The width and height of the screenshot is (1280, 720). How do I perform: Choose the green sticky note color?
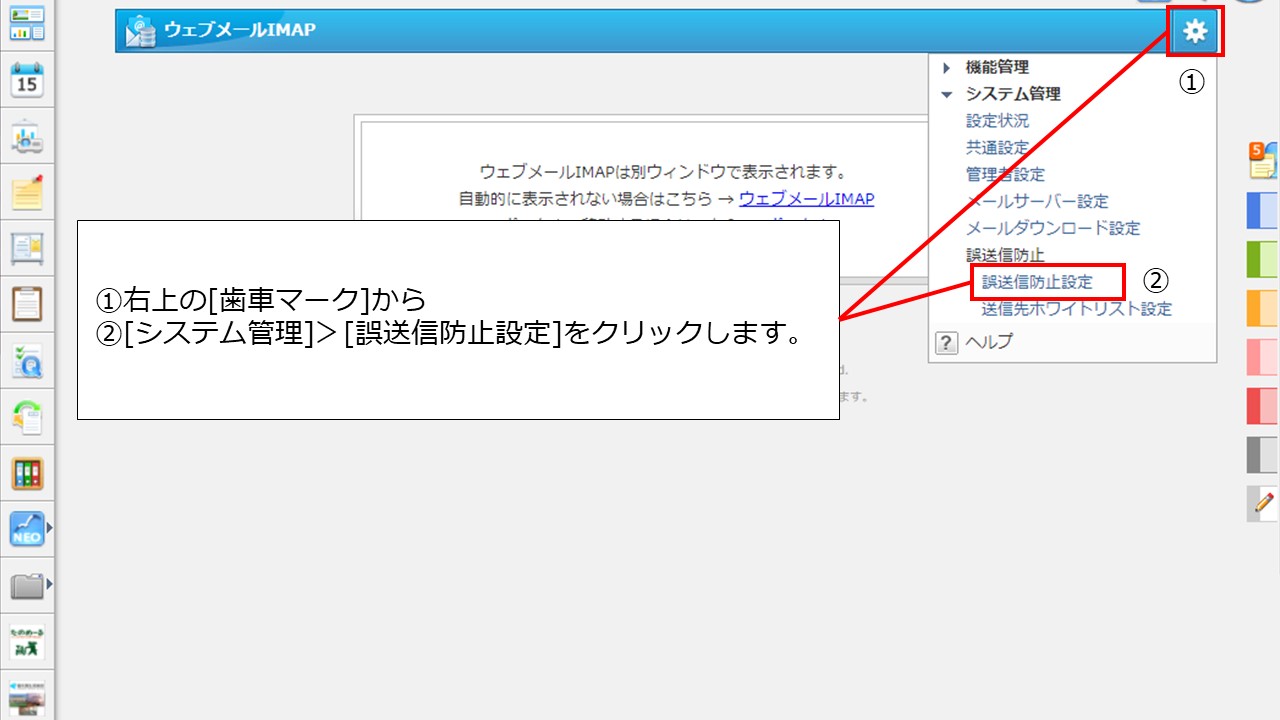(x=1263, y=258)
